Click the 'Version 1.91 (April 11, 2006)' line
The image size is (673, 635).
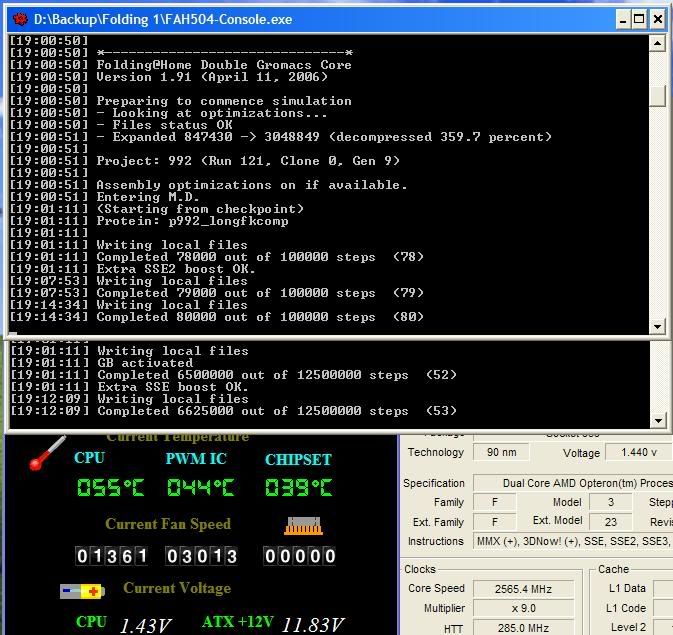212,77
